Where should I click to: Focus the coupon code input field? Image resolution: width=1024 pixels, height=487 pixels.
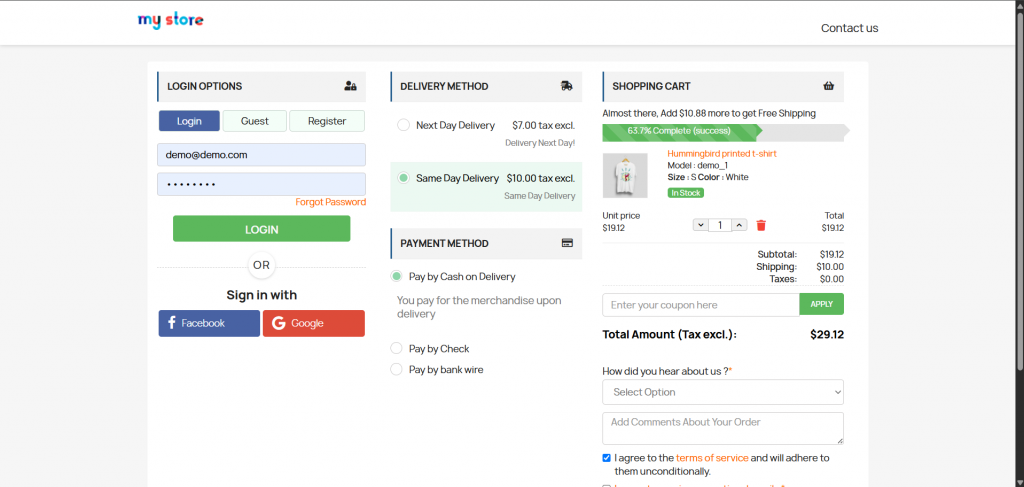tap(701, 305)
